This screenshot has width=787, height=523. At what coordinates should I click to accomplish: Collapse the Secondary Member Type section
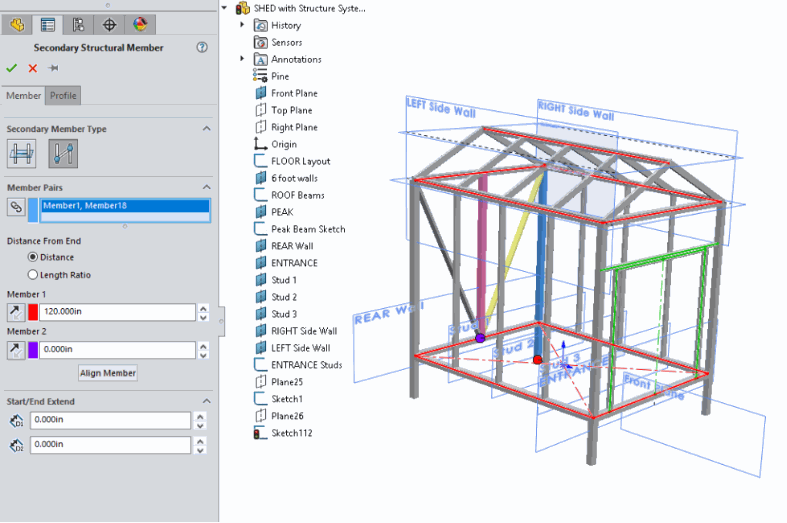(207, 129)
